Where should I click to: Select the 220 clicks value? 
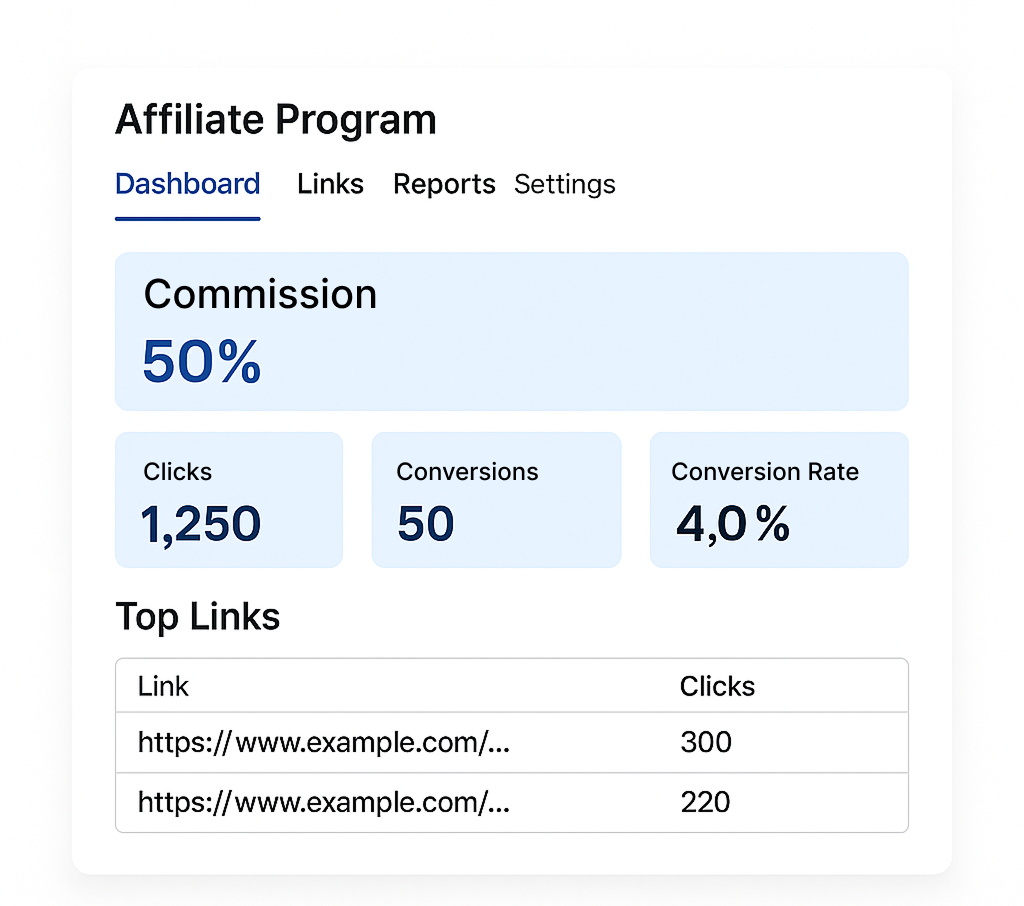(x=706, y=803)
